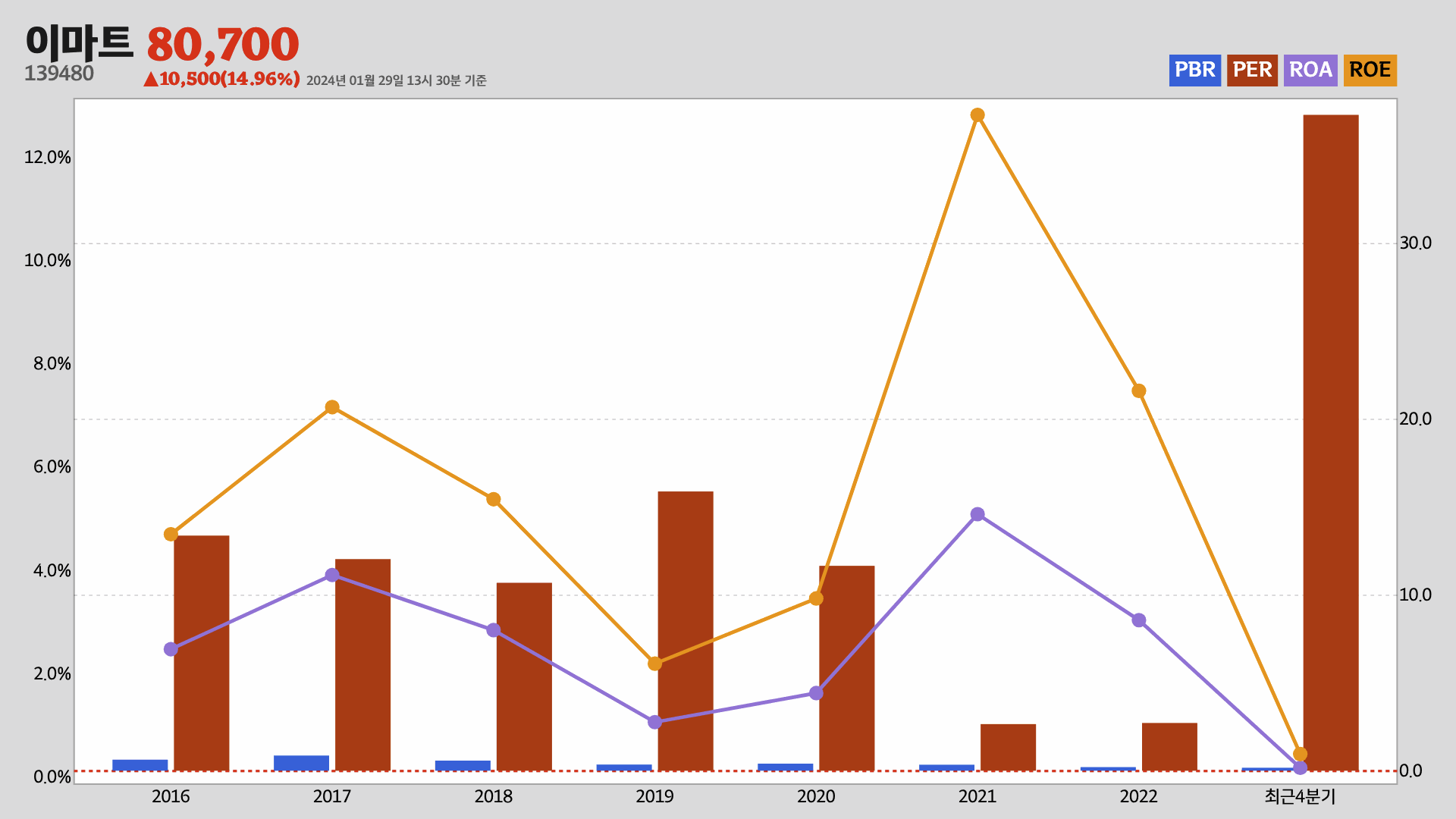
Task: Click the 4.0% left axis label
Action: pos(52,570)
